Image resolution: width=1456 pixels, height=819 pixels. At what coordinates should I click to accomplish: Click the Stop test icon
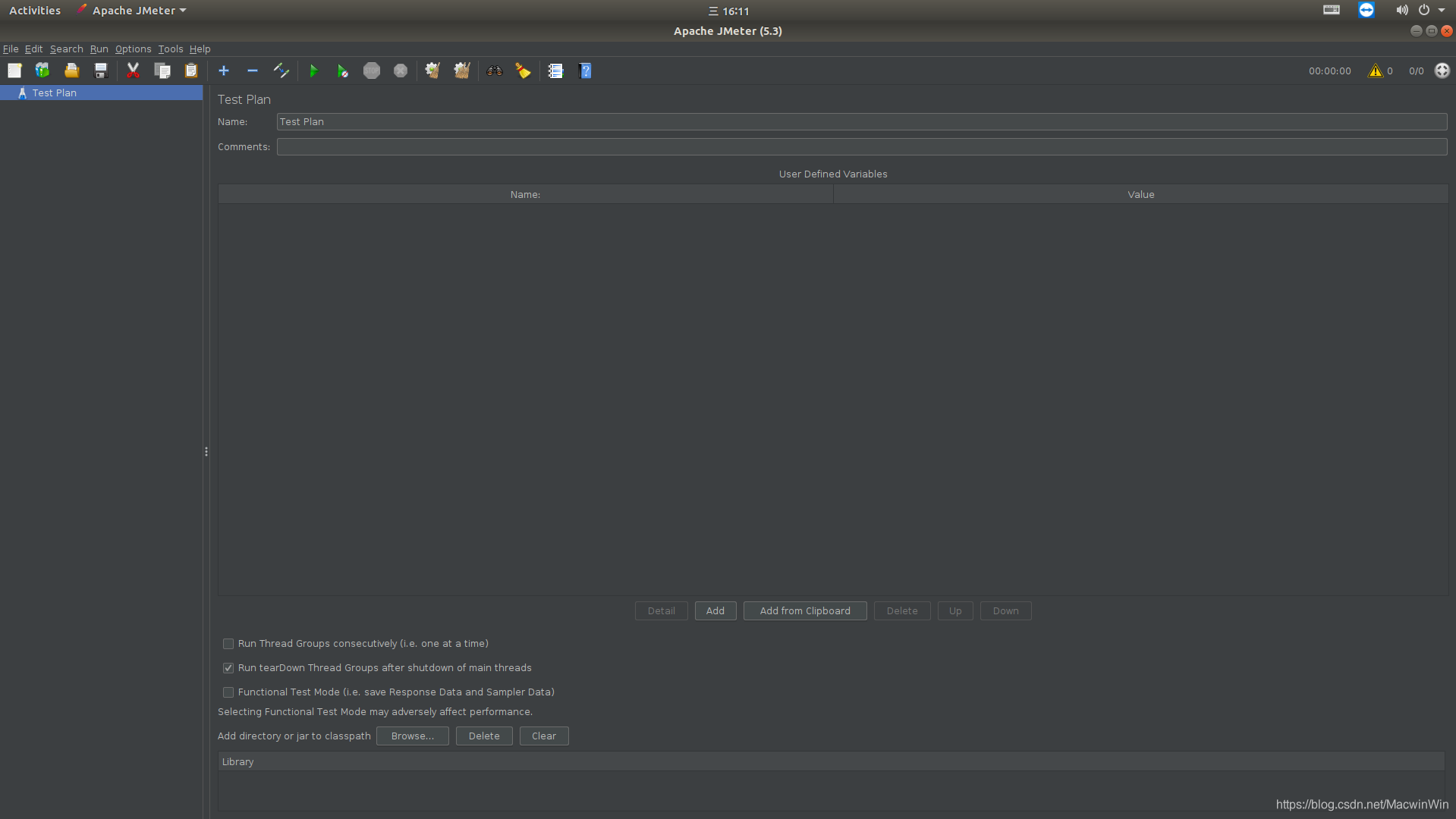[x=372, y=71]
